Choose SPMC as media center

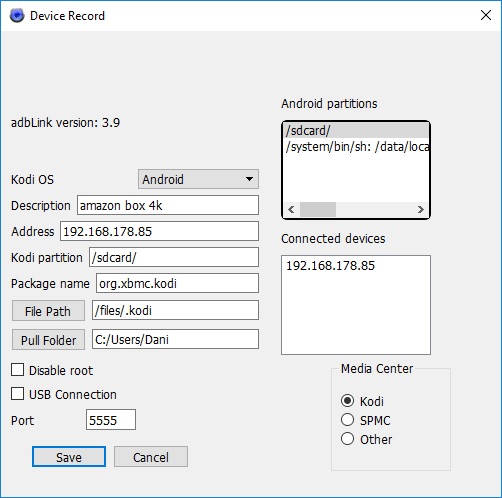(347, 420)
